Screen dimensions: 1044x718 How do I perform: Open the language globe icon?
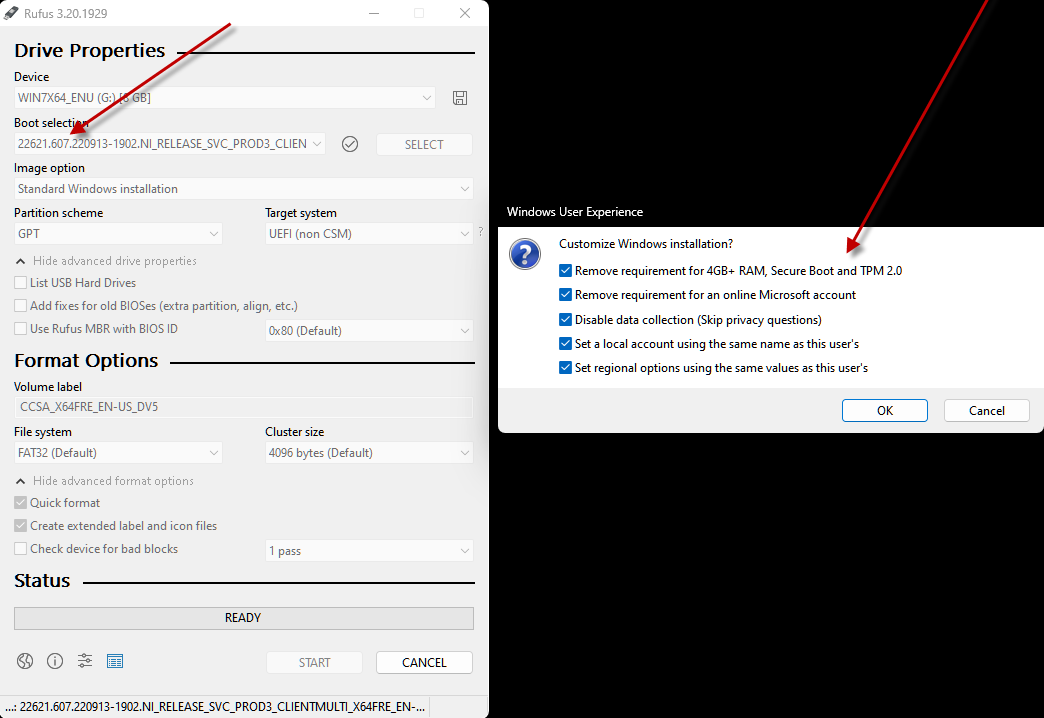25,661
